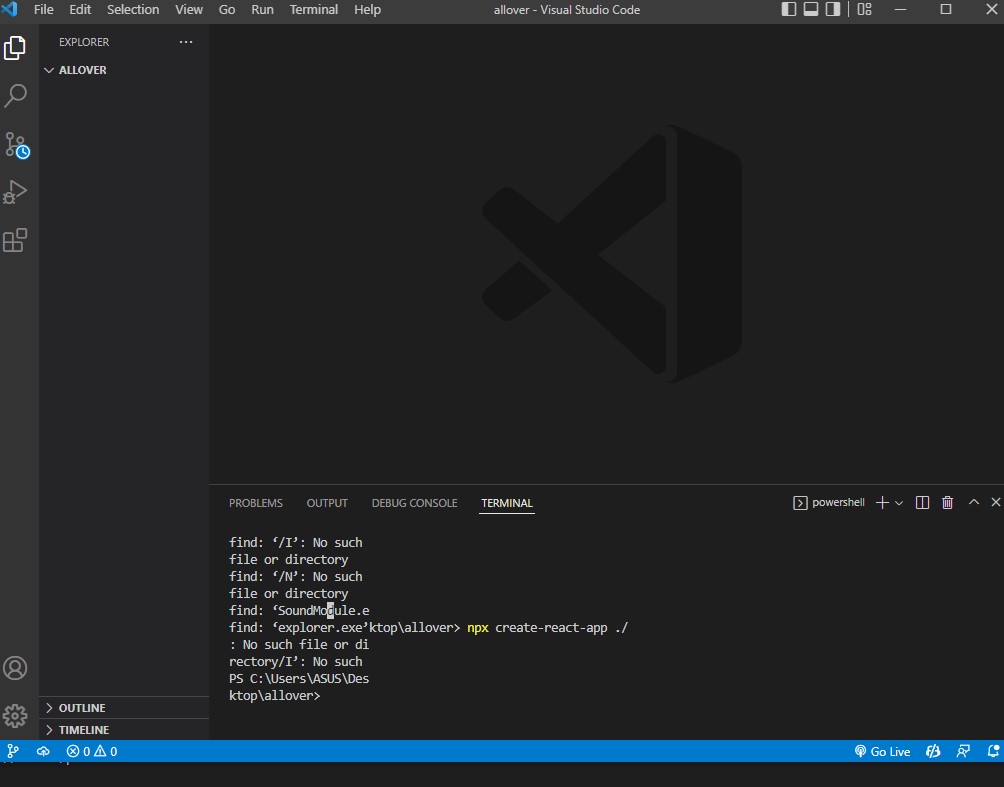Screen dimensions: 1004x787
Task: Open the Help menu
Action: coord(368,10)
